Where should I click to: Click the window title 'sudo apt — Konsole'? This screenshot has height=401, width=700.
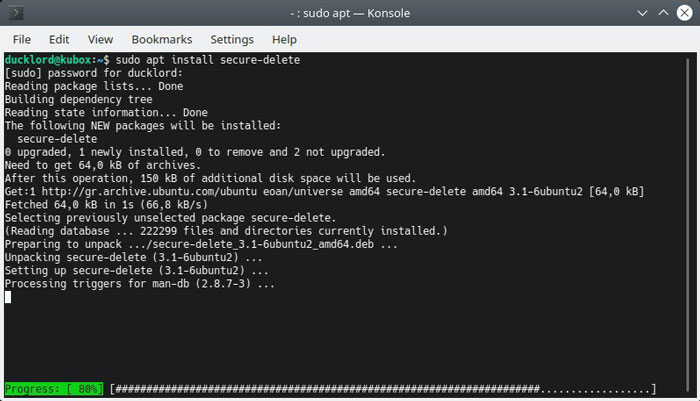pos(350,13)
